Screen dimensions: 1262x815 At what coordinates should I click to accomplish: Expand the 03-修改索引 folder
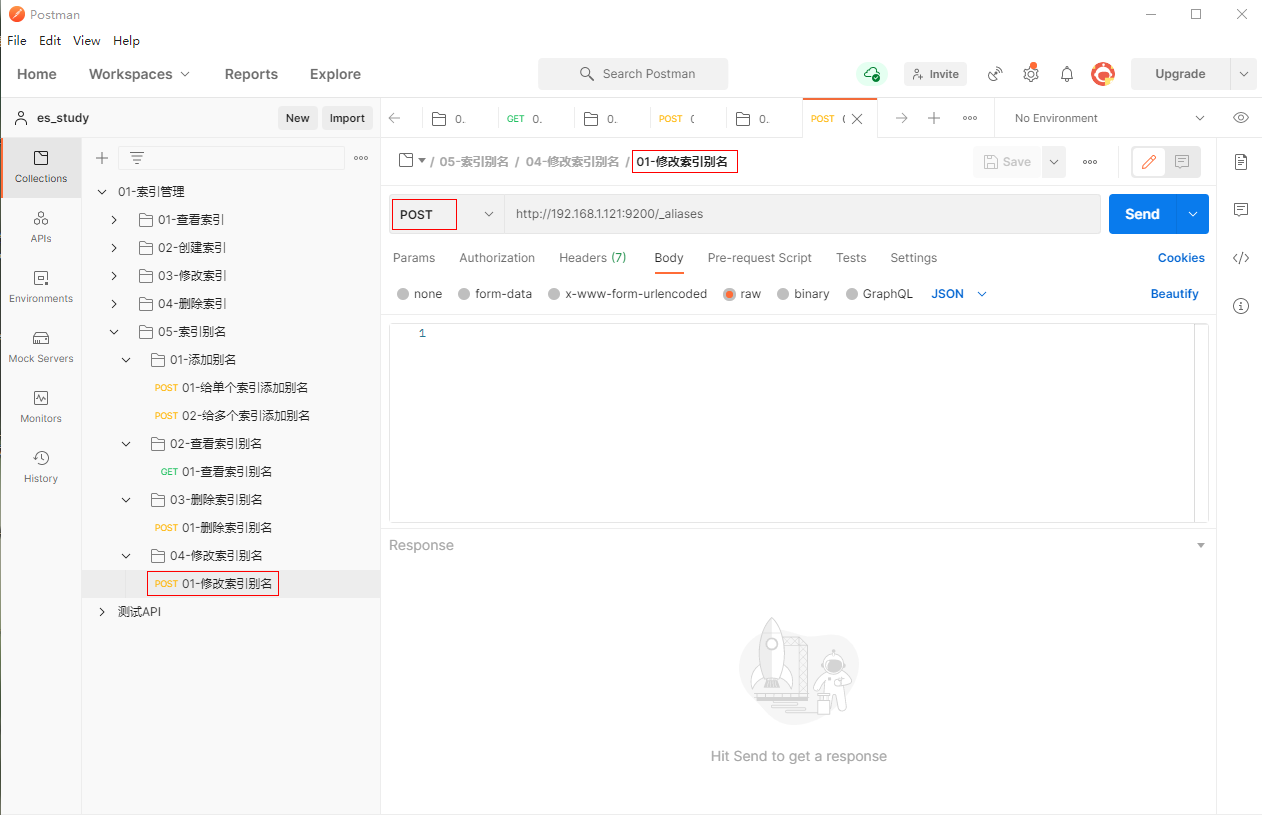pos(114,276)
